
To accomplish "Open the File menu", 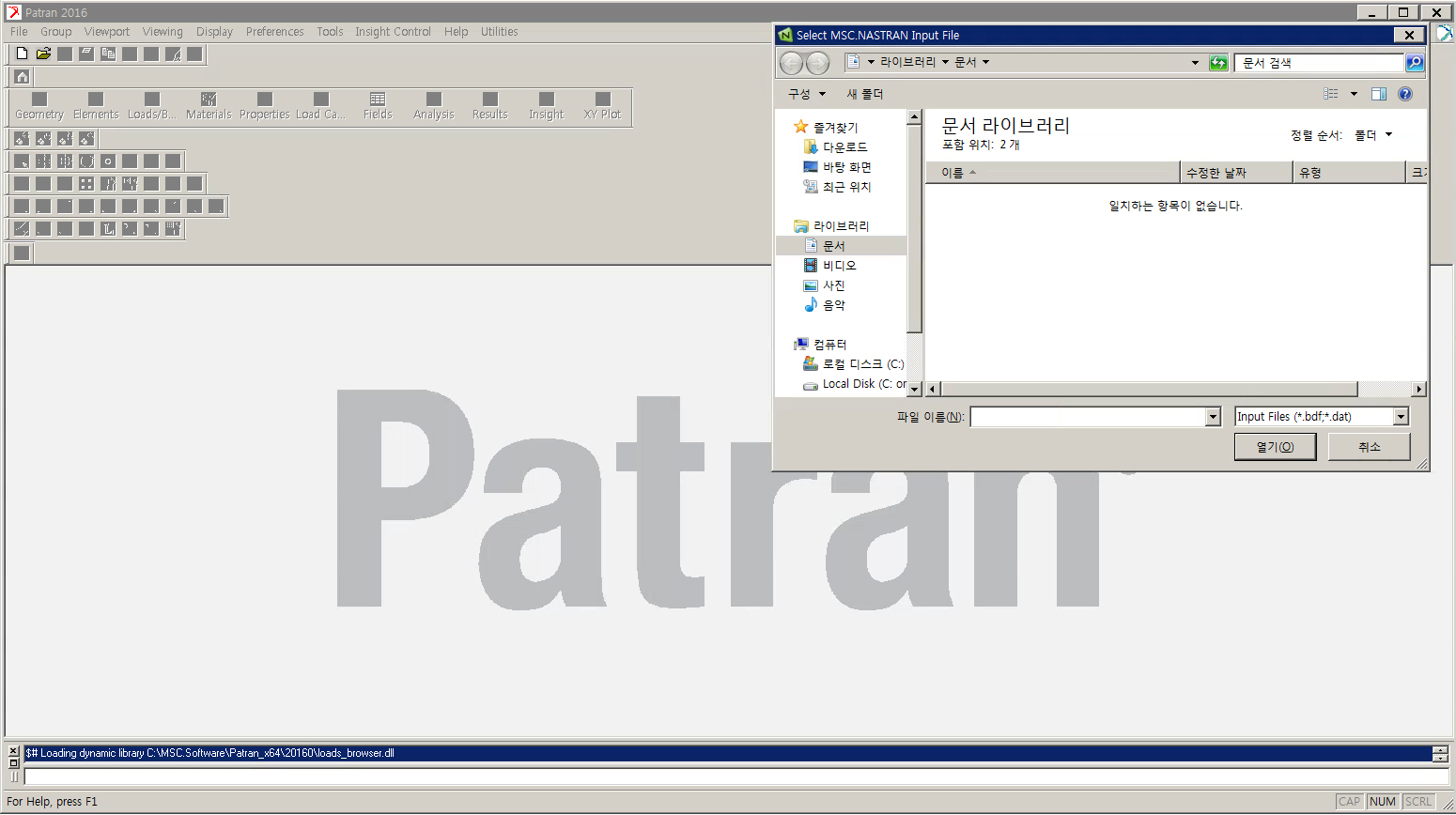I will point(19,32).
